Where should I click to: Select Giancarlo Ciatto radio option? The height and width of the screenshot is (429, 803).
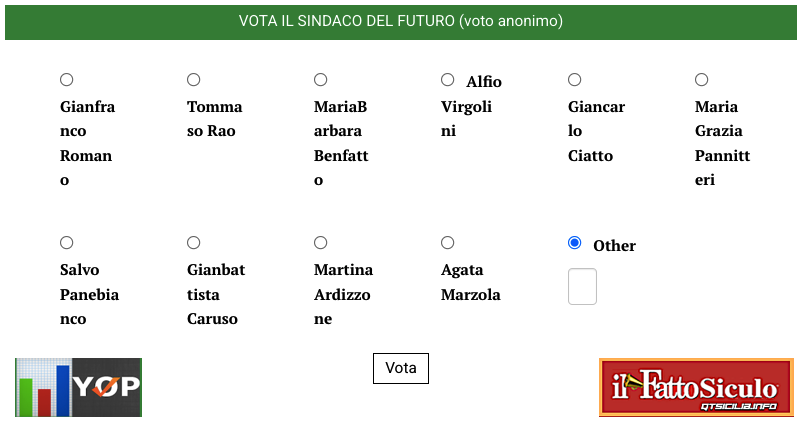click(x=575, y=80)
